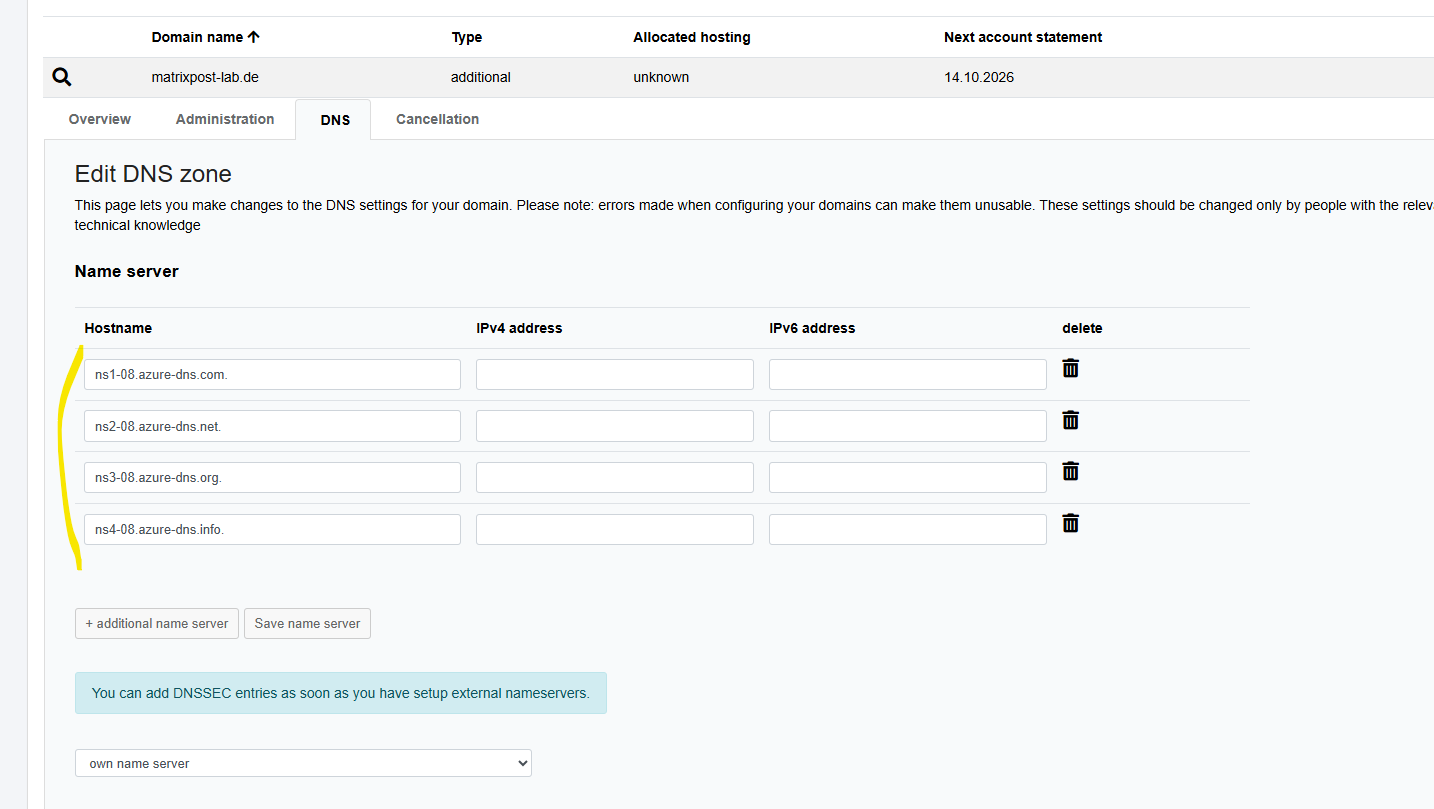Click the + additional name server button
The image size is (1434, 809).
pos(157,623)
